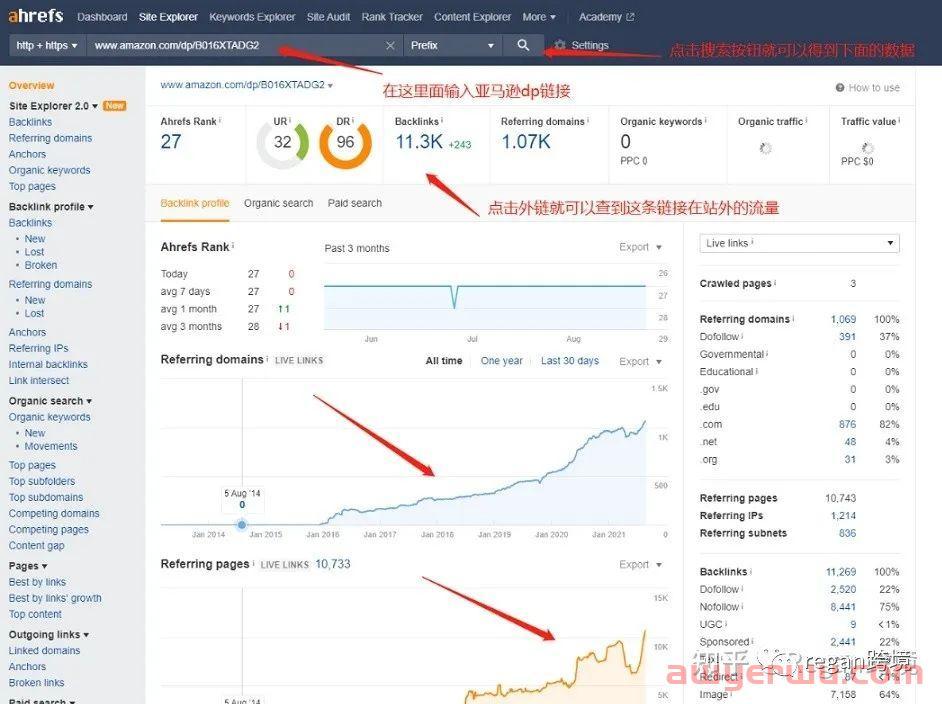Click the 1,214 Referring IPs value
Viewport: 942px width, 704px height.
tap(843, 516)
